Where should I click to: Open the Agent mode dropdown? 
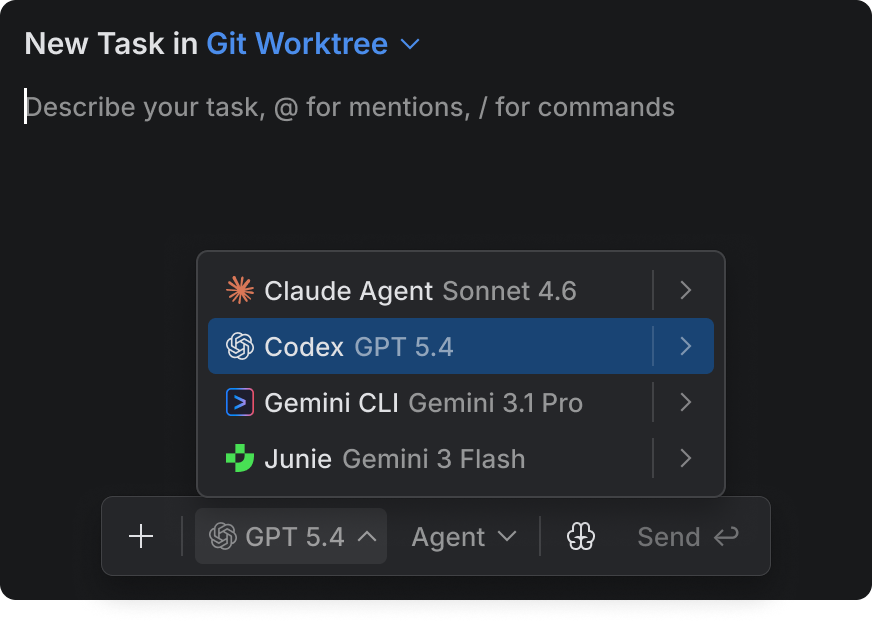[x=464, y=537]
